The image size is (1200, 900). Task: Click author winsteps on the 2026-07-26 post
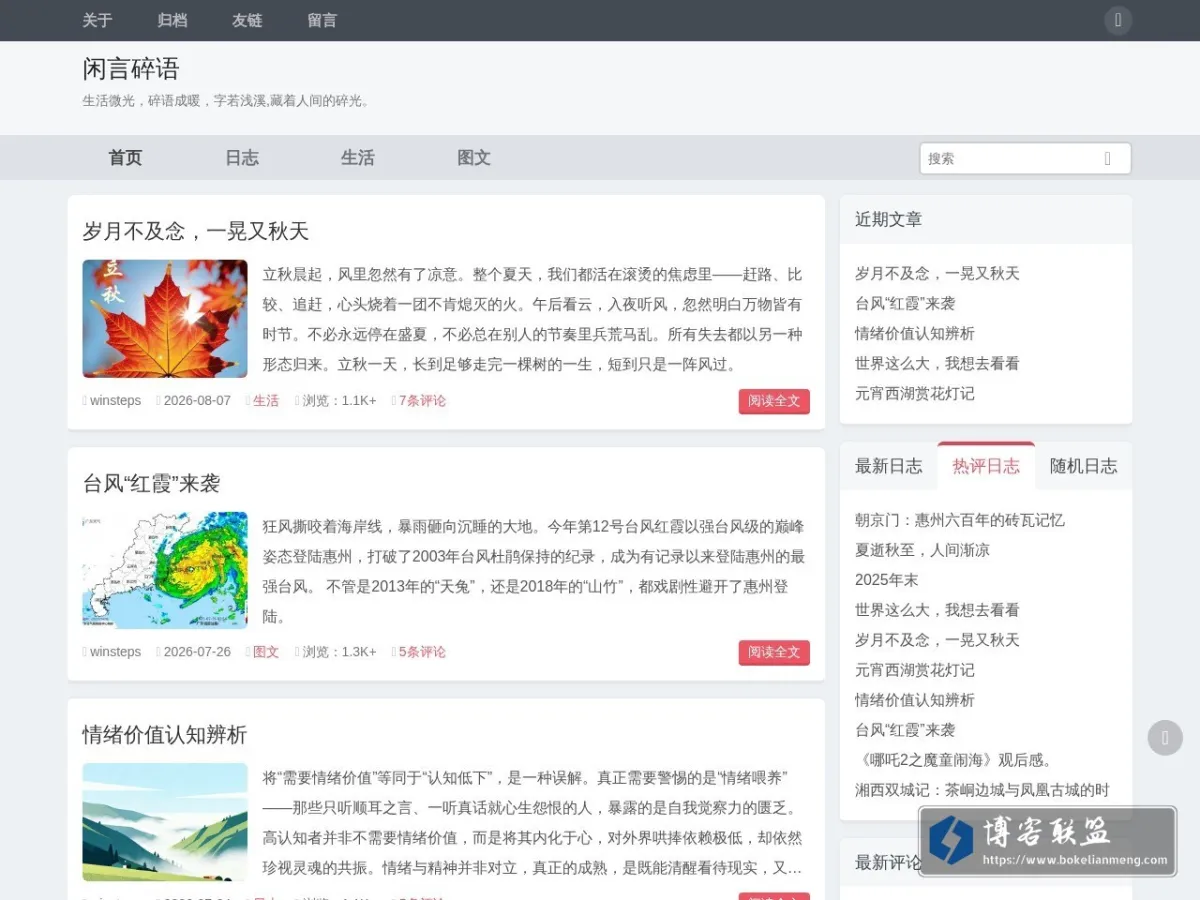point(115,652)
